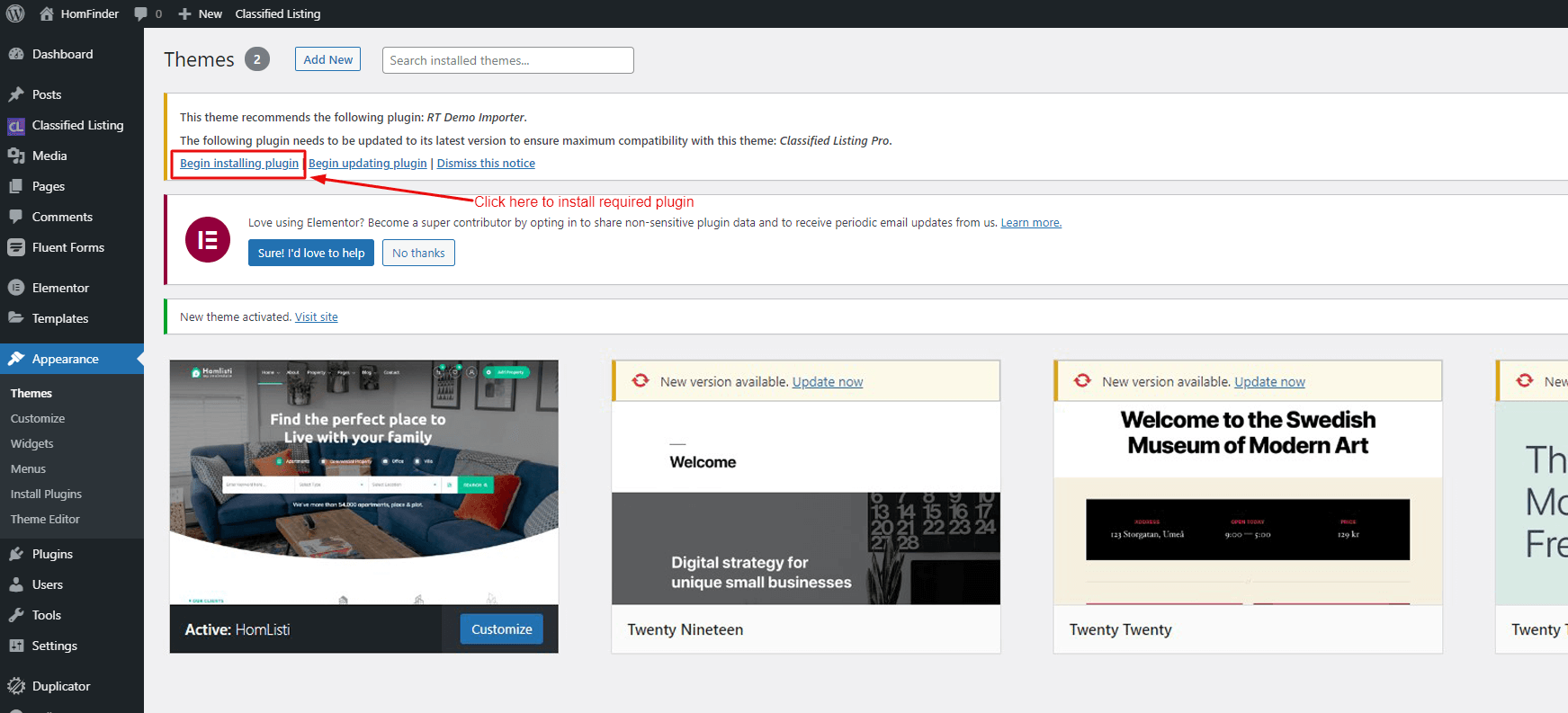
Task: Click Begin installing plugin link
Action: pos(239,163)
